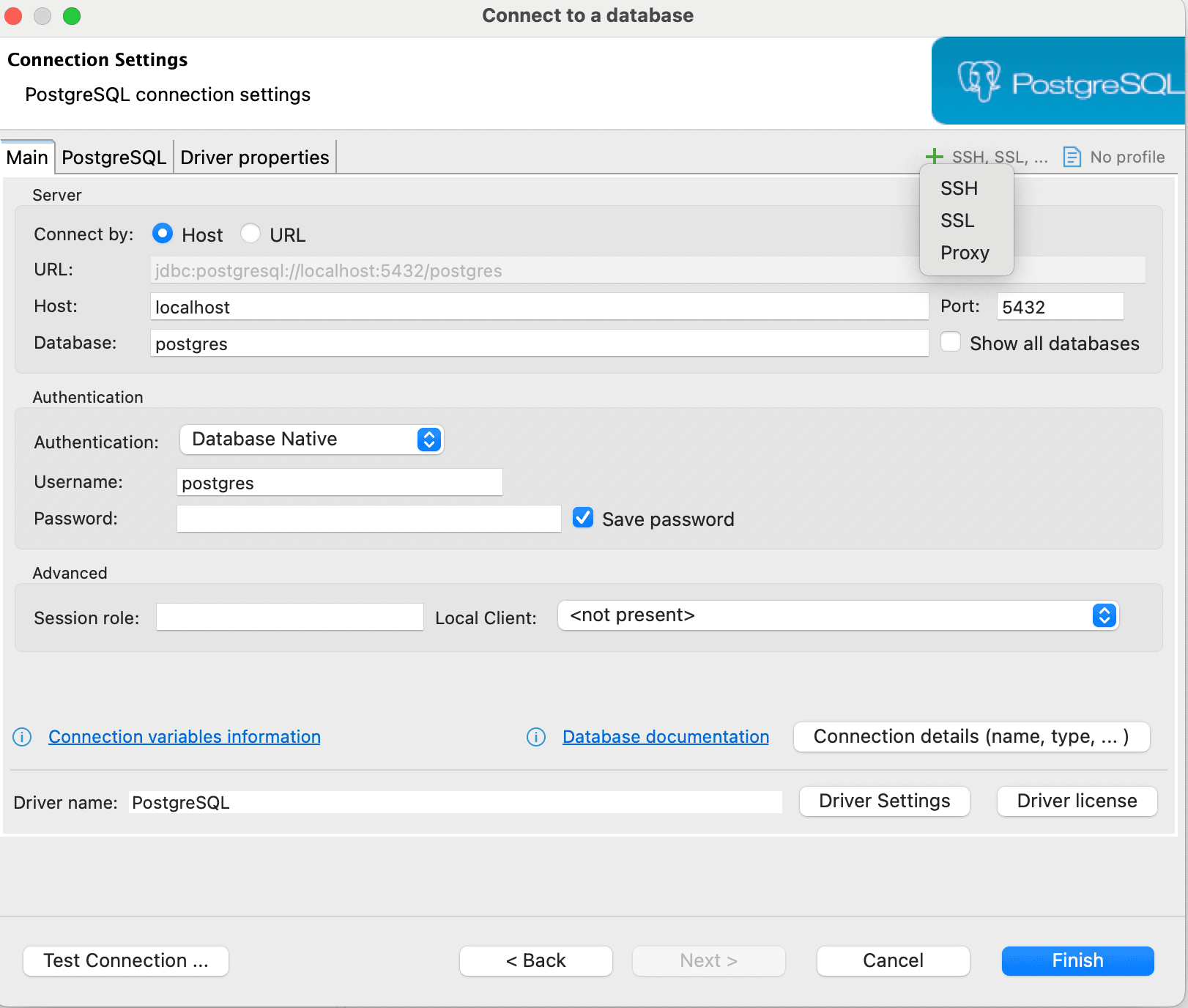Switch to the Main tab
Viewport: 1188px width, 1008px height.
tap(27, 157)
